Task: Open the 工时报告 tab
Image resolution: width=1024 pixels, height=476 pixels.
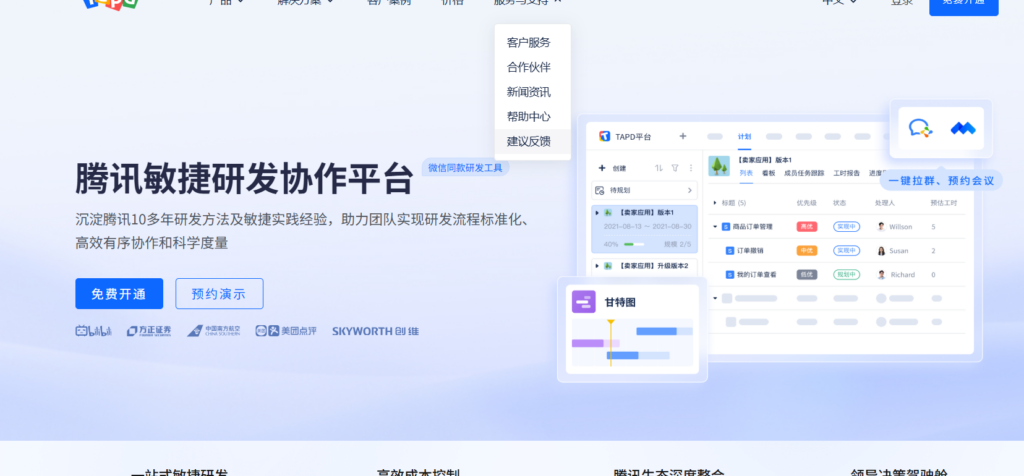Action: pos(846,173)
